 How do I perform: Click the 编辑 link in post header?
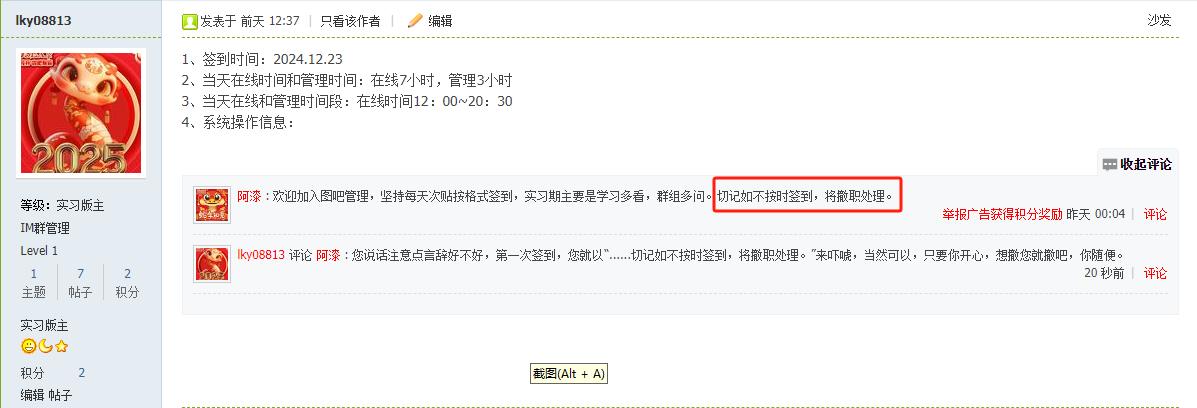[x=440, y=21]
